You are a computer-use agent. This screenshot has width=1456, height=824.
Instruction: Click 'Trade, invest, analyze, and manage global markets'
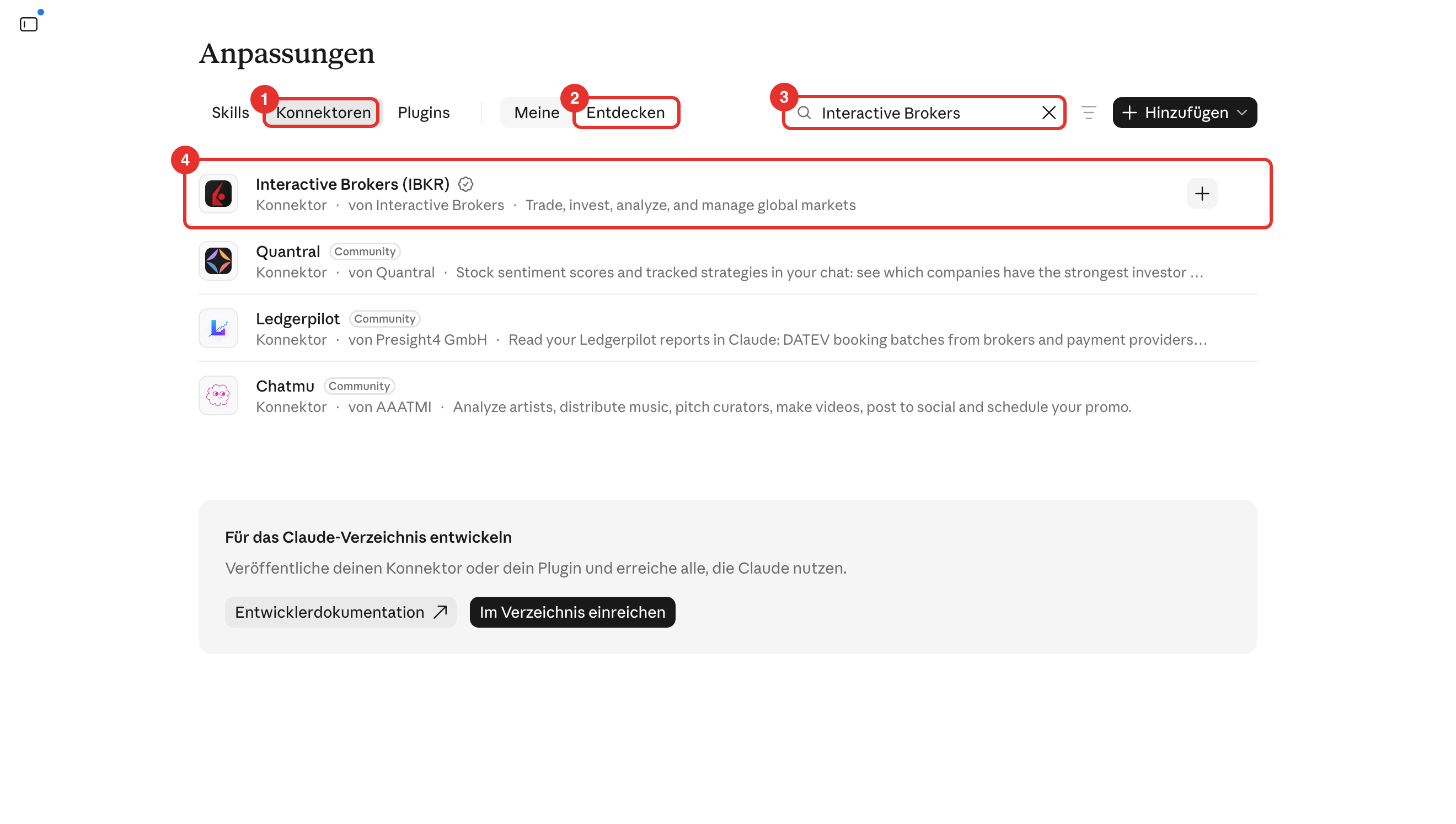pos(691,205)
